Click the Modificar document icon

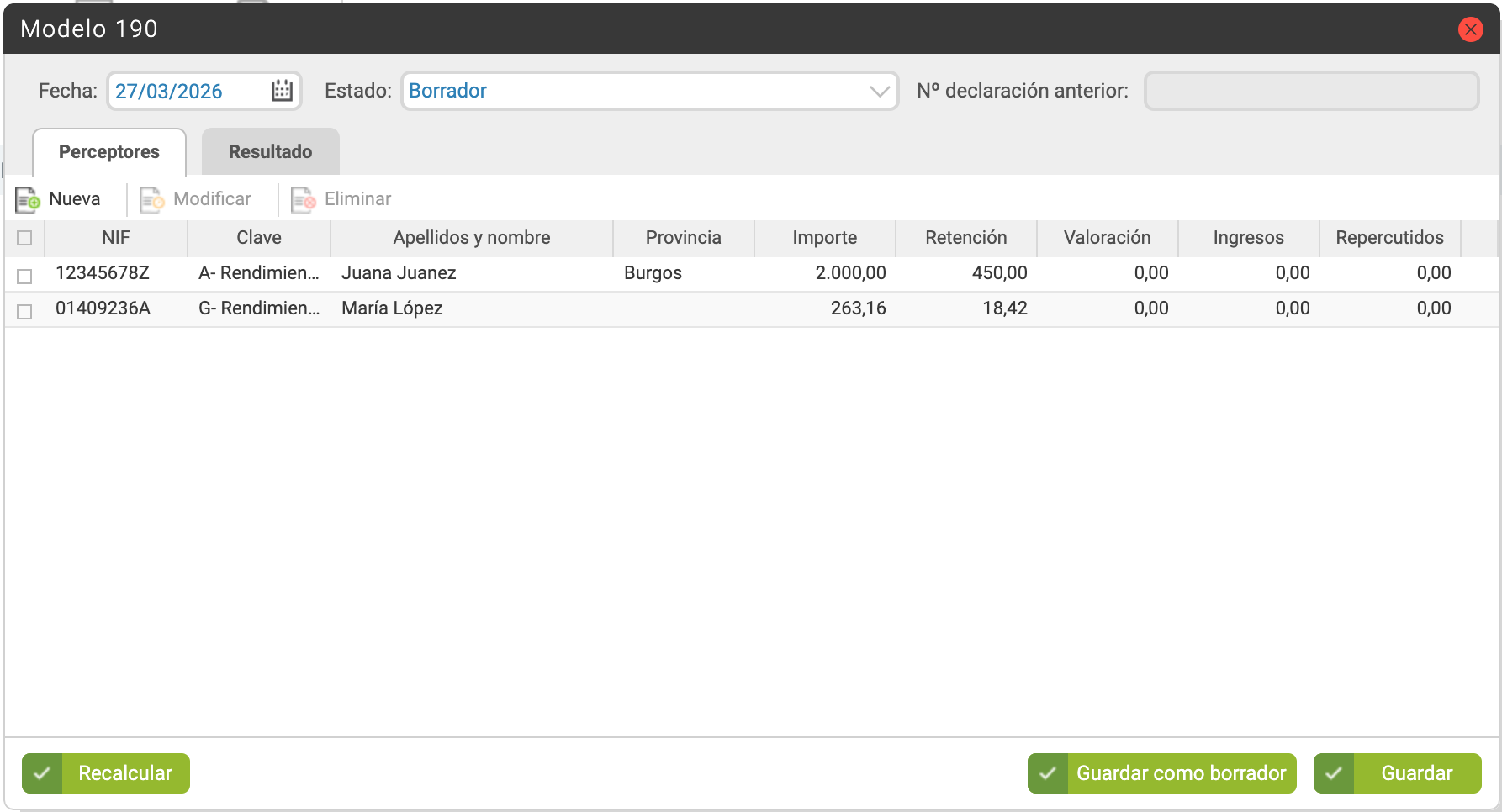point(151,199)
